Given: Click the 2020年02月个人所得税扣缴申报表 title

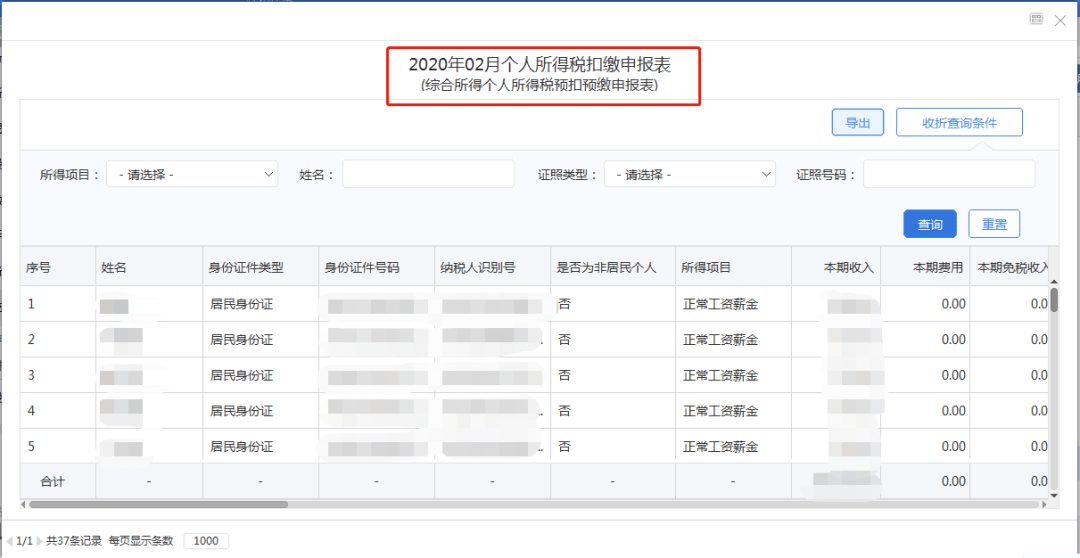Looking at the screenshot, I should 540,65.
